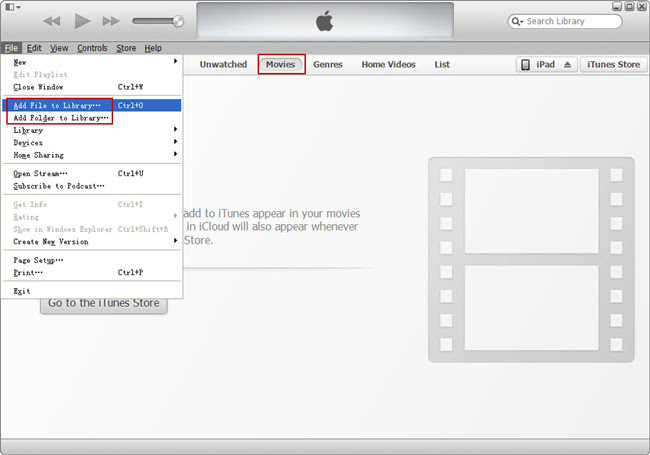650x455 pixels.
Task: Open the search magnifier dropdown
Action: pyautogui.click(x=517, y=21)
